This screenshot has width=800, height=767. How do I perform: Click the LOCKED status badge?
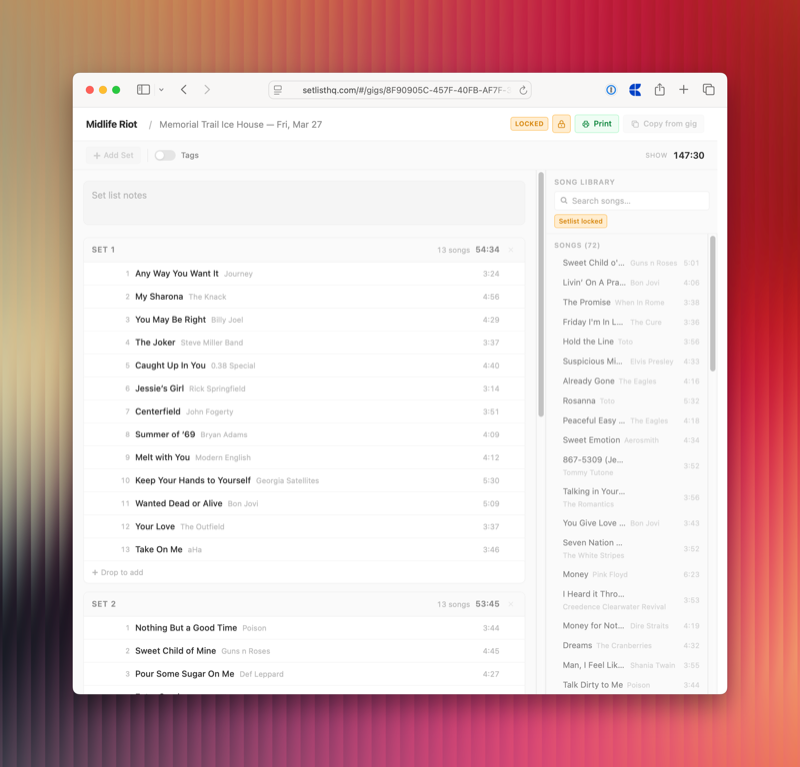(x=529, y=124)
